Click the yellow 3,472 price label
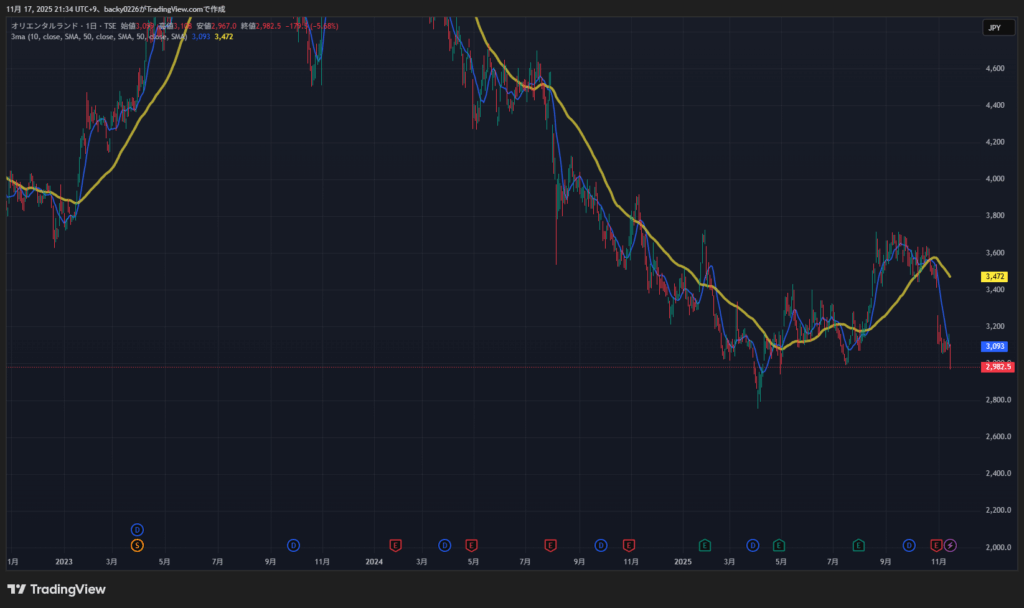Screen dimensions: 1024x608 tap(994, 276)
